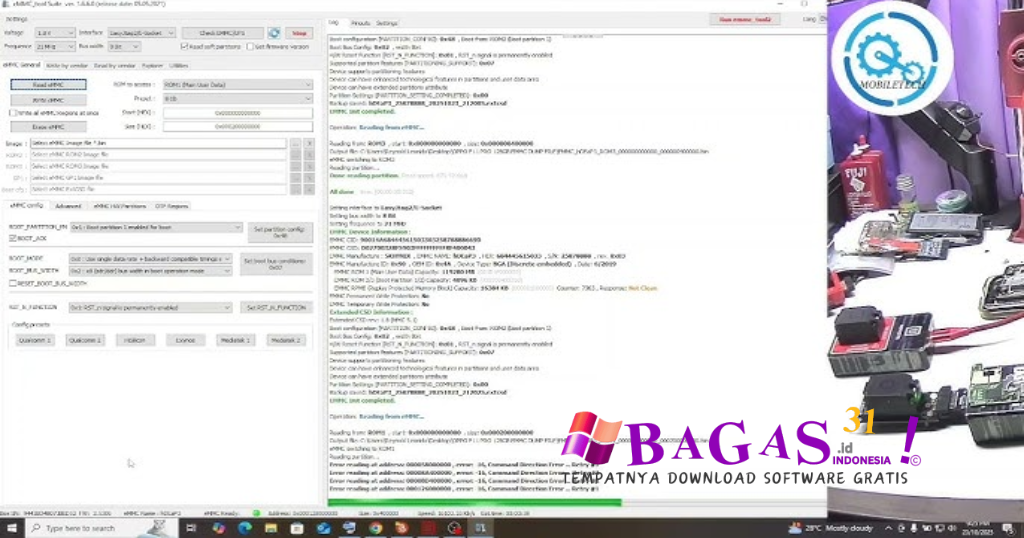Screen dimensions: 1024x538
Task: Click the eMMC tool taskbar icon
Action: click(x=481, y=528)
